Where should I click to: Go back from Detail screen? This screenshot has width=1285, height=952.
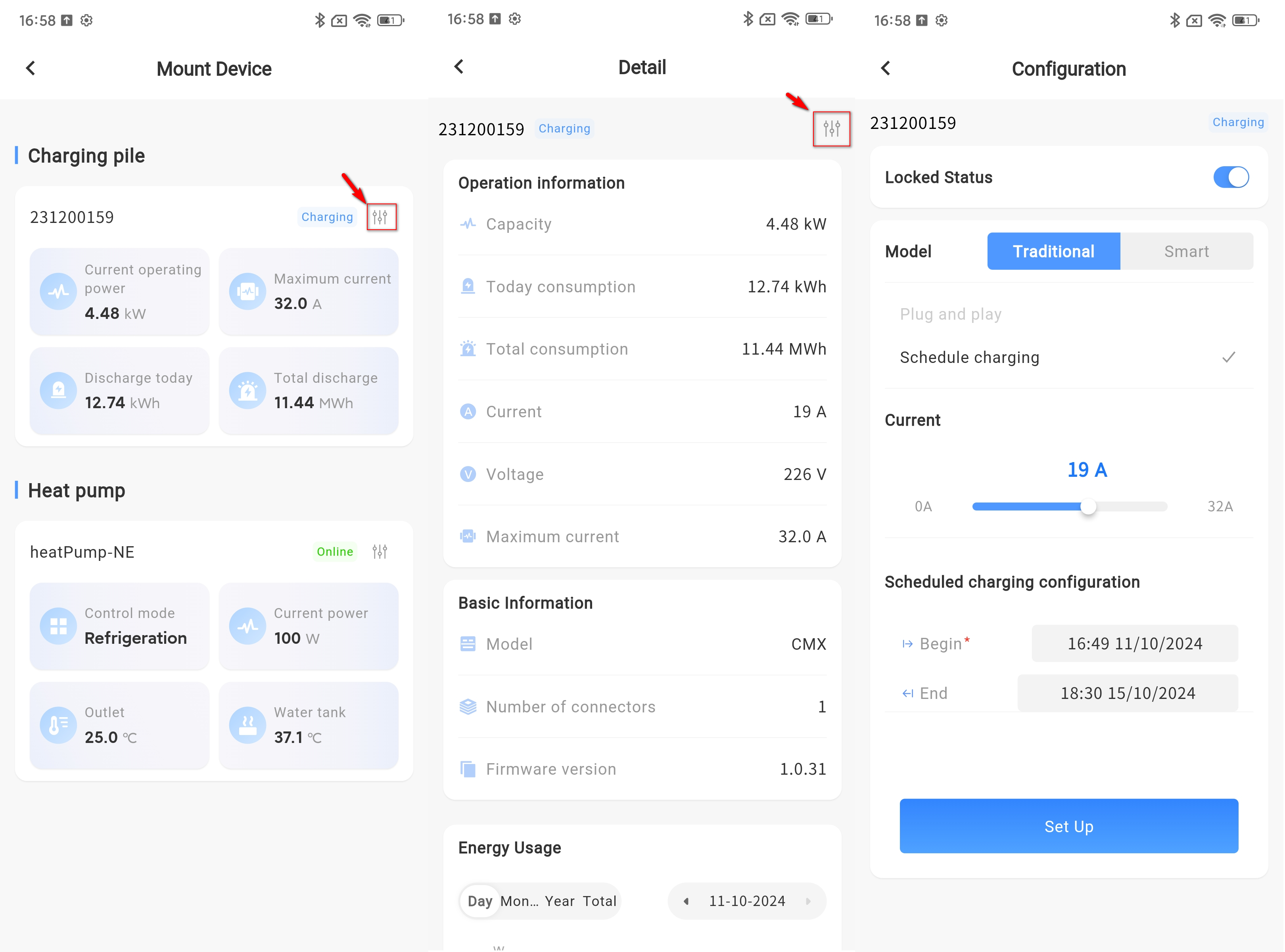pos(459,67)
